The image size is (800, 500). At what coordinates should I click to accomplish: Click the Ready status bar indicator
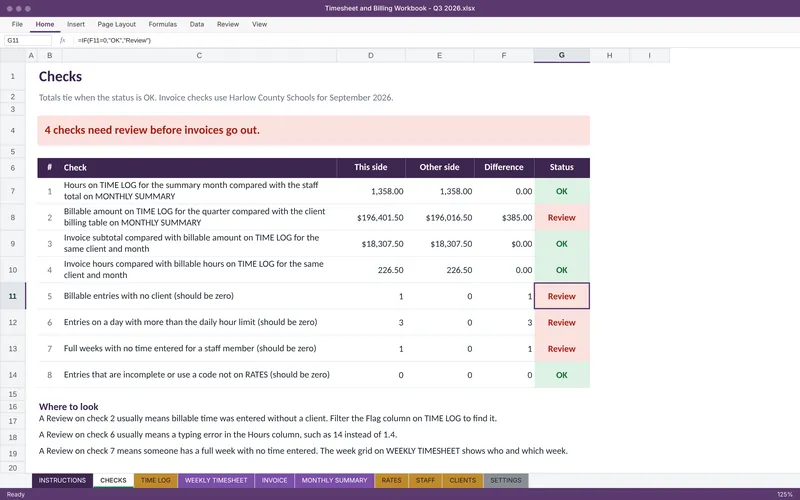pyautogui.click(x=15, y=494)
